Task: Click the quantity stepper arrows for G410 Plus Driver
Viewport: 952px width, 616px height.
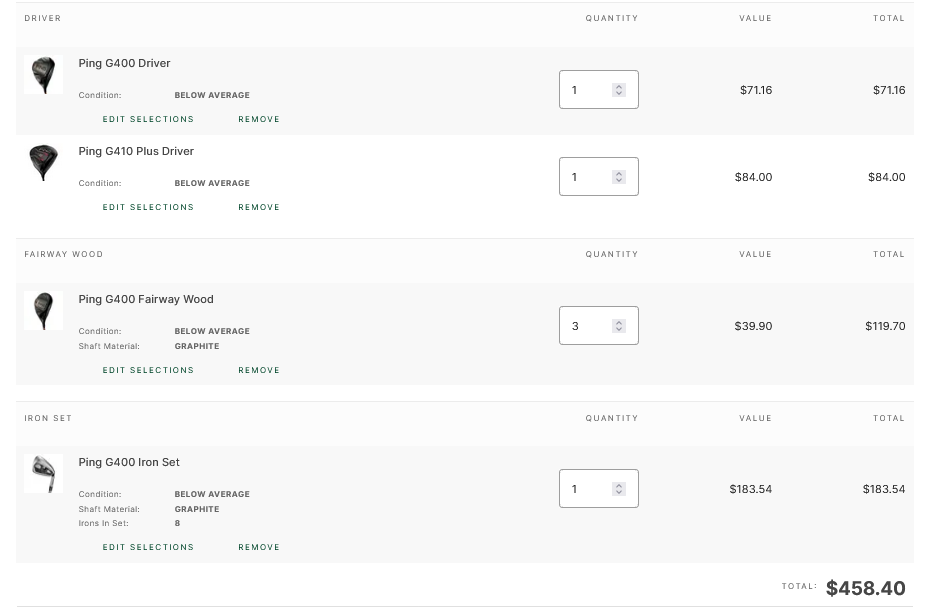Action: point(619,177)
